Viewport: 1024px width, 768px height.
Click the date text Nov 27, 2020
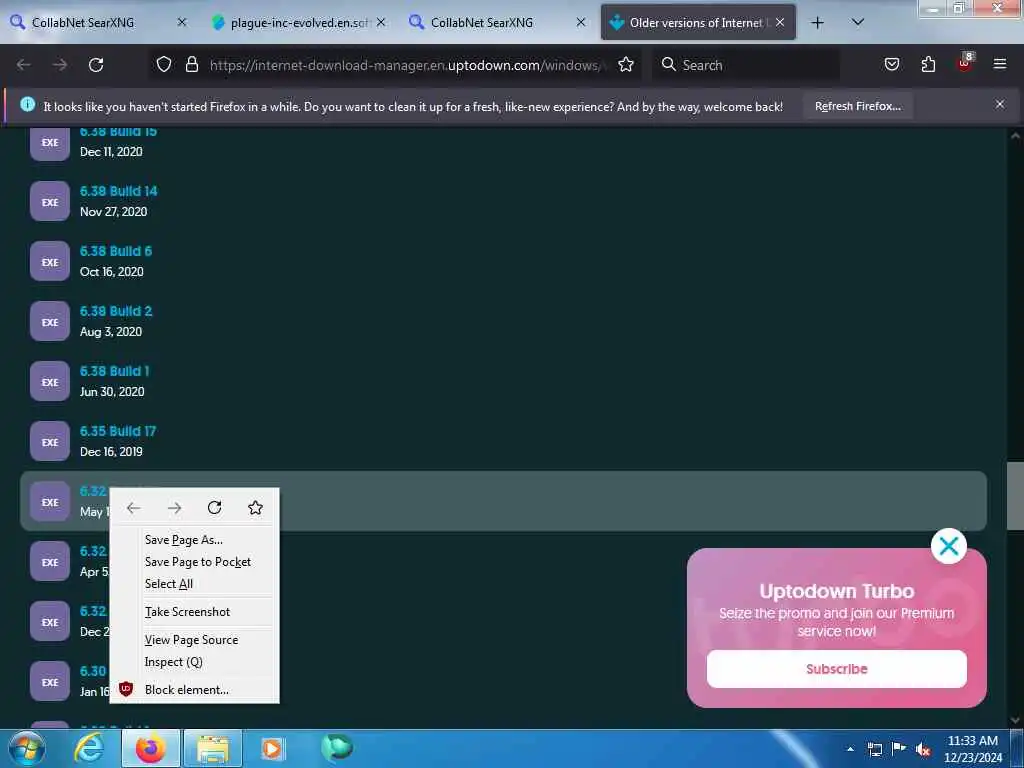pyautogui.click(x=114, y=212)
